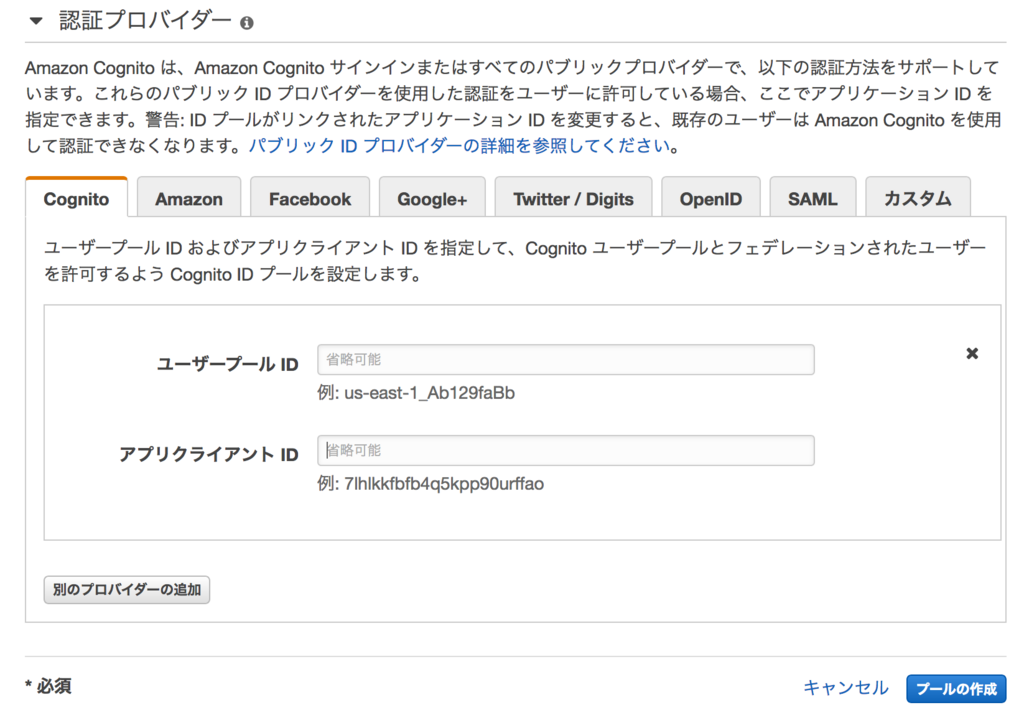Select the OpenID tab
The image size is (1024, 728).
(711, 198)
